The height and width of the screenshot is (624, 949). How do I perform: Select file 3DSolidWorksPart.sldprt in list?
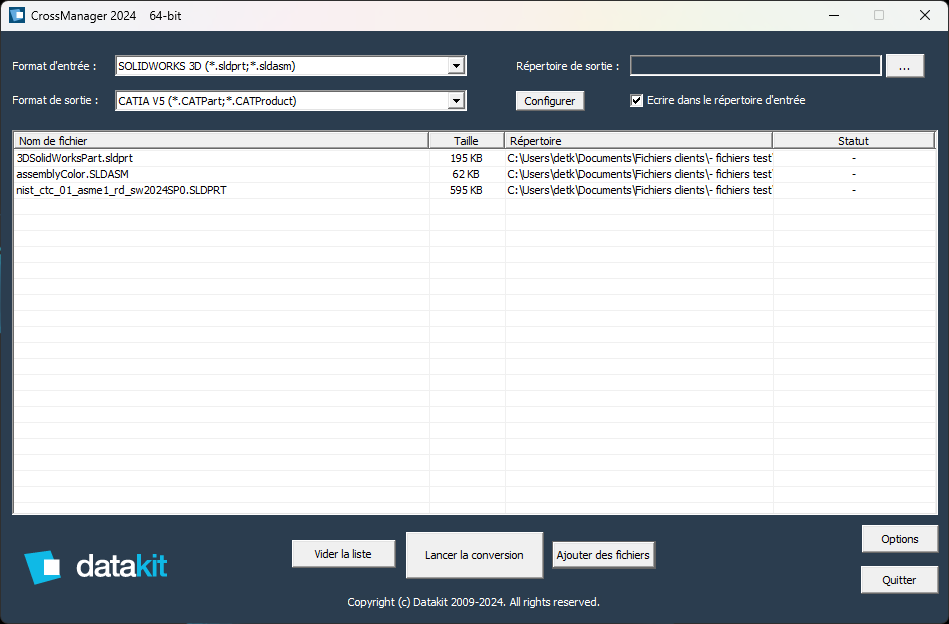tap(75, 158)
